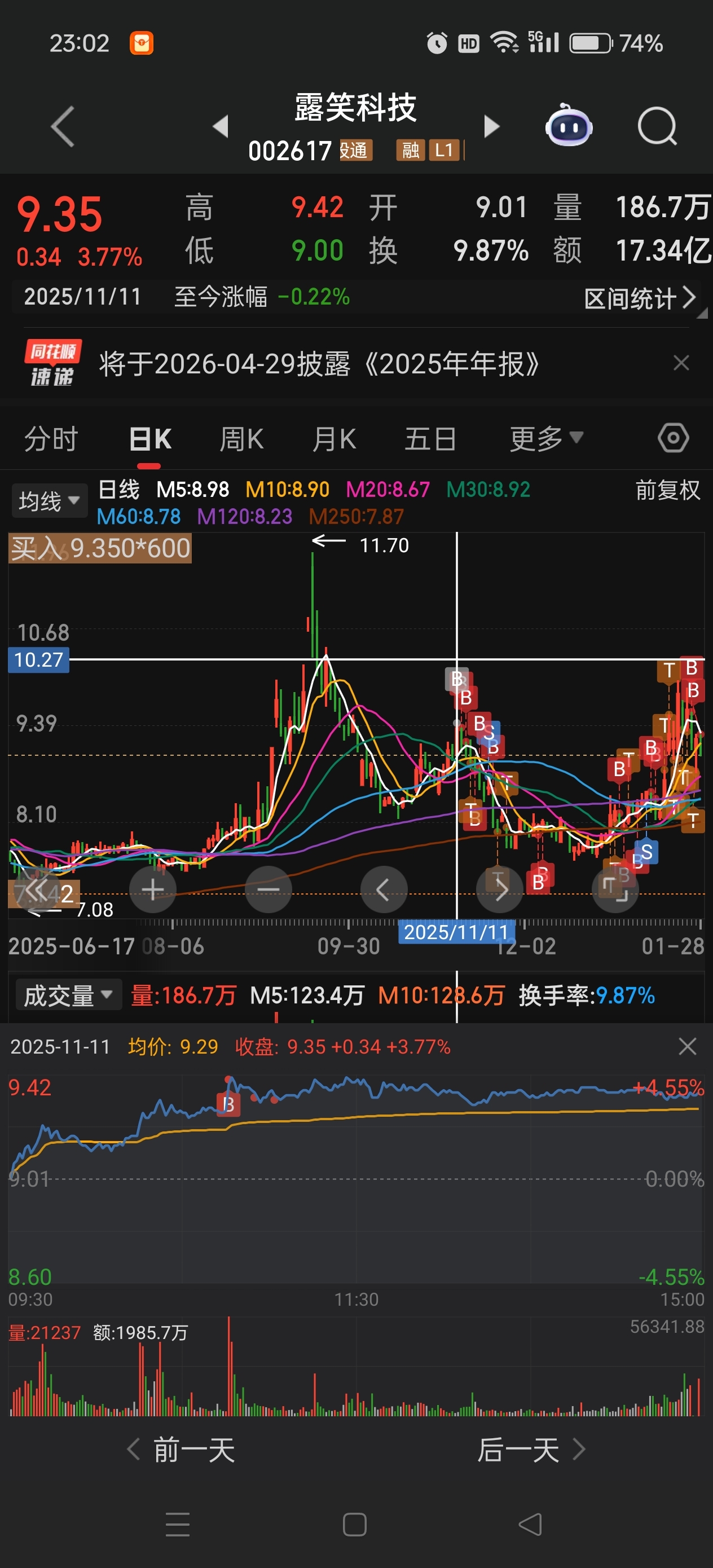Enter fullscreen landscape chart view
Image resolution: width=713 pixels, height=1568 pixels.
(615, 889)
